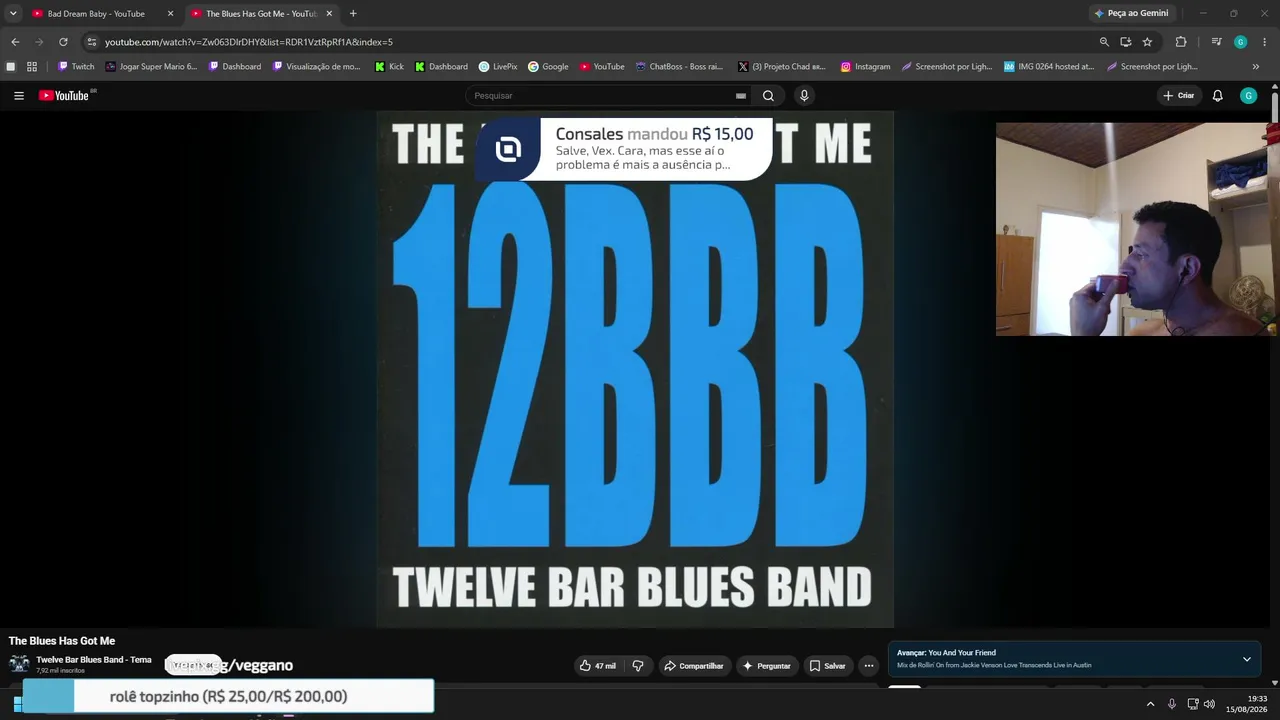Expand the upcoming 'You And Your Friend' queue
The height and width of the screenshot is (720, 1280).
click(1247, 659)
